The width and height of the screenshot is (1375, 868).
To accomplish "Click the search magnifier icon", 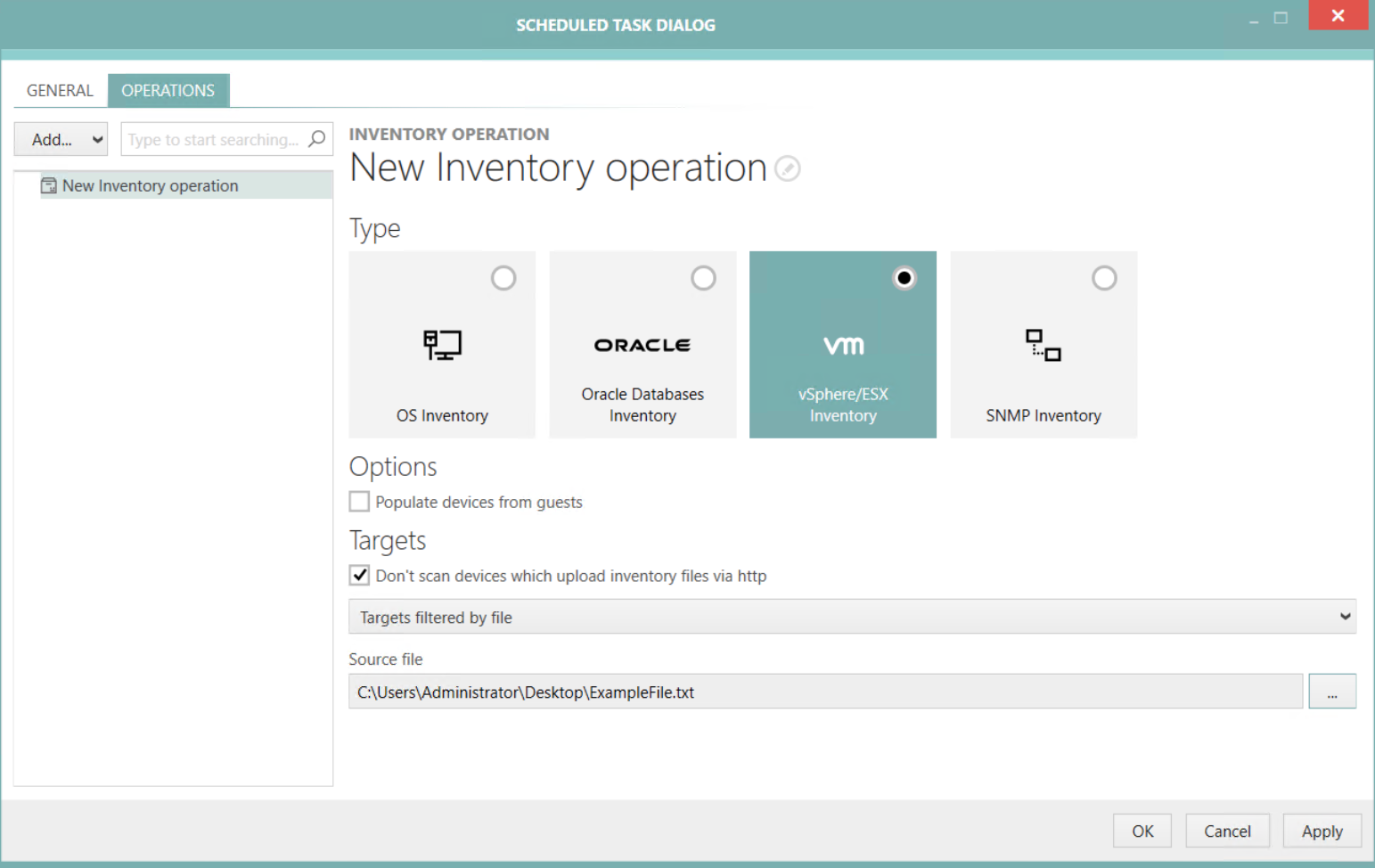I will (x=317, y=139).
